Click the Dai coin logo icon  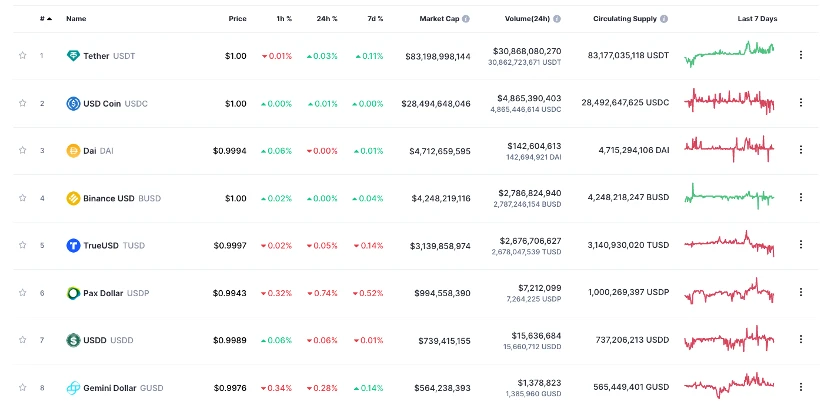[x=73, y=151]
